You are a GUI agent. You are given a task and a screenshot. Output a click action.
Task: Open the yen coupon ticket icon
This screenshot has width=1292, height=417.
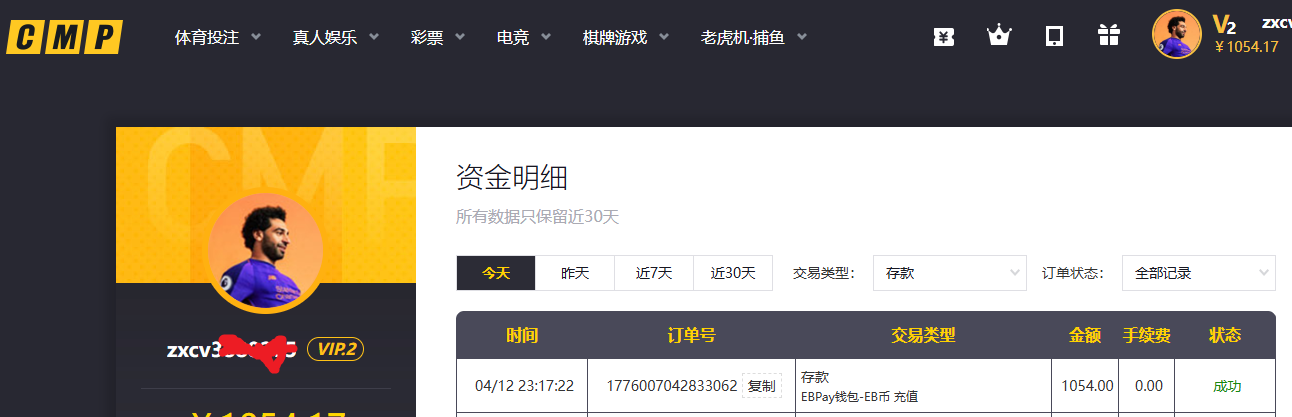coord(943,37)
